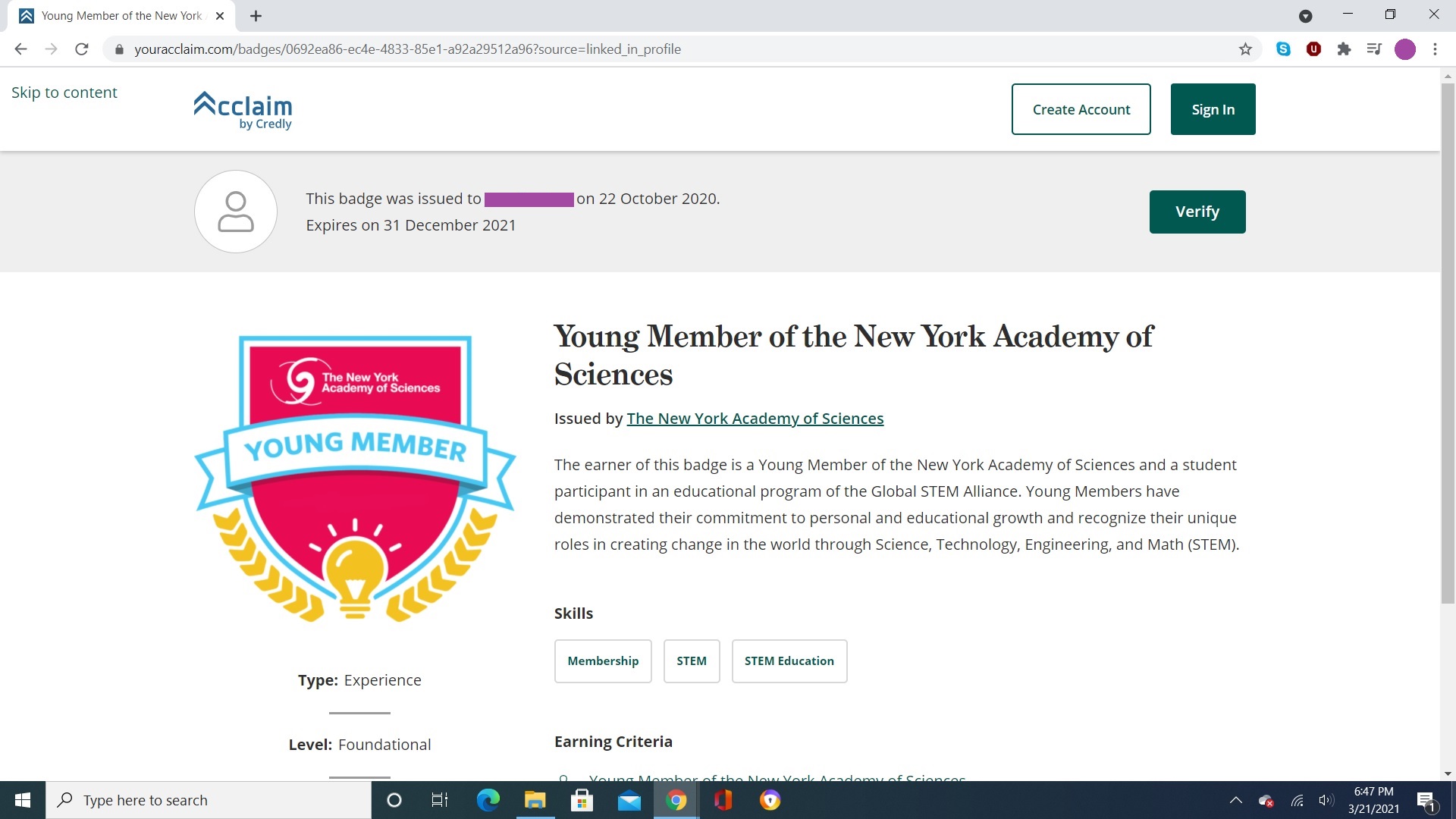Click the Chrome icon on taskbar
The height and width of the screenshot is (819, 1456).
(x=676, y=800)
